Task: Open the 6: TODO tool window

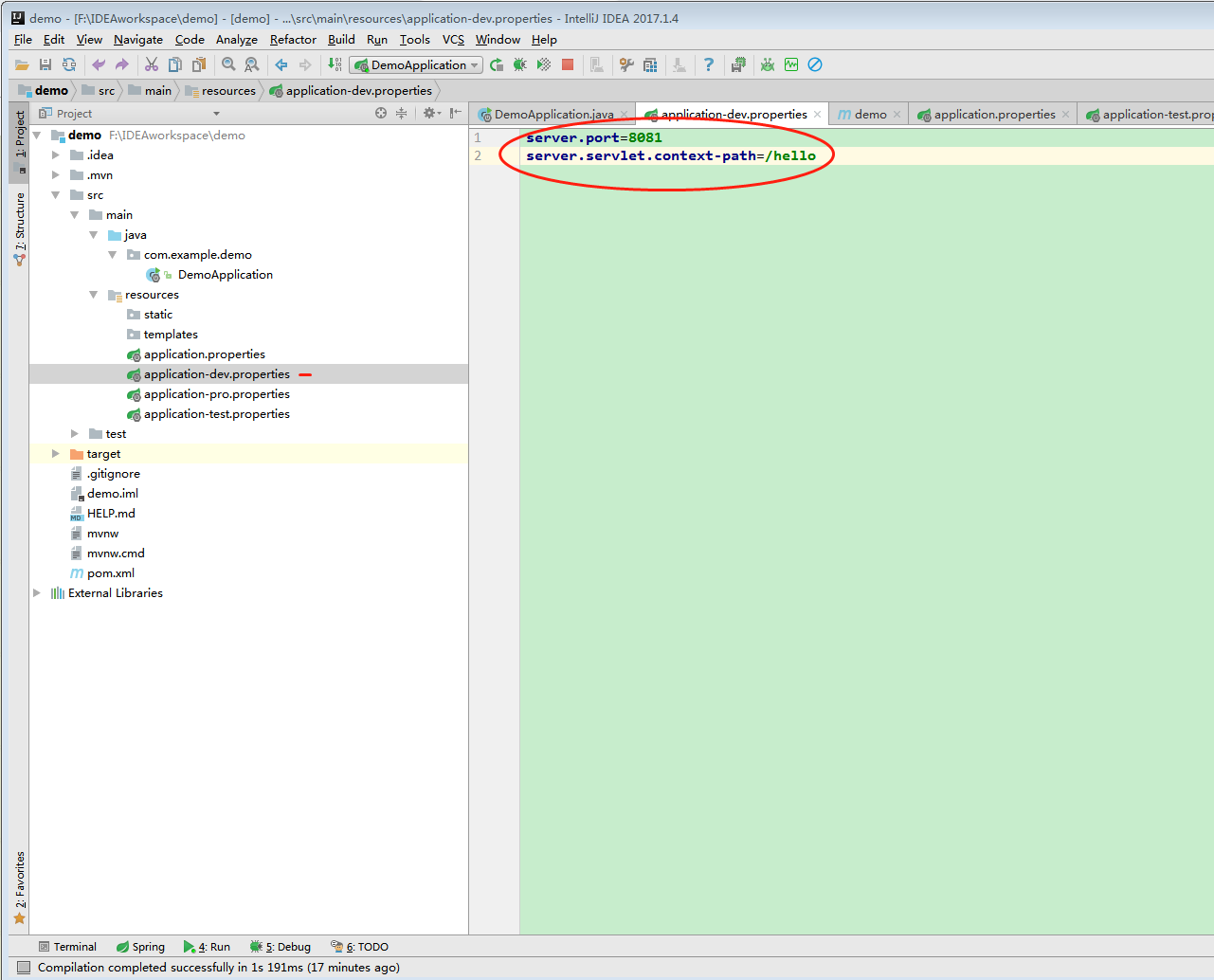Action: pos(359,947)
